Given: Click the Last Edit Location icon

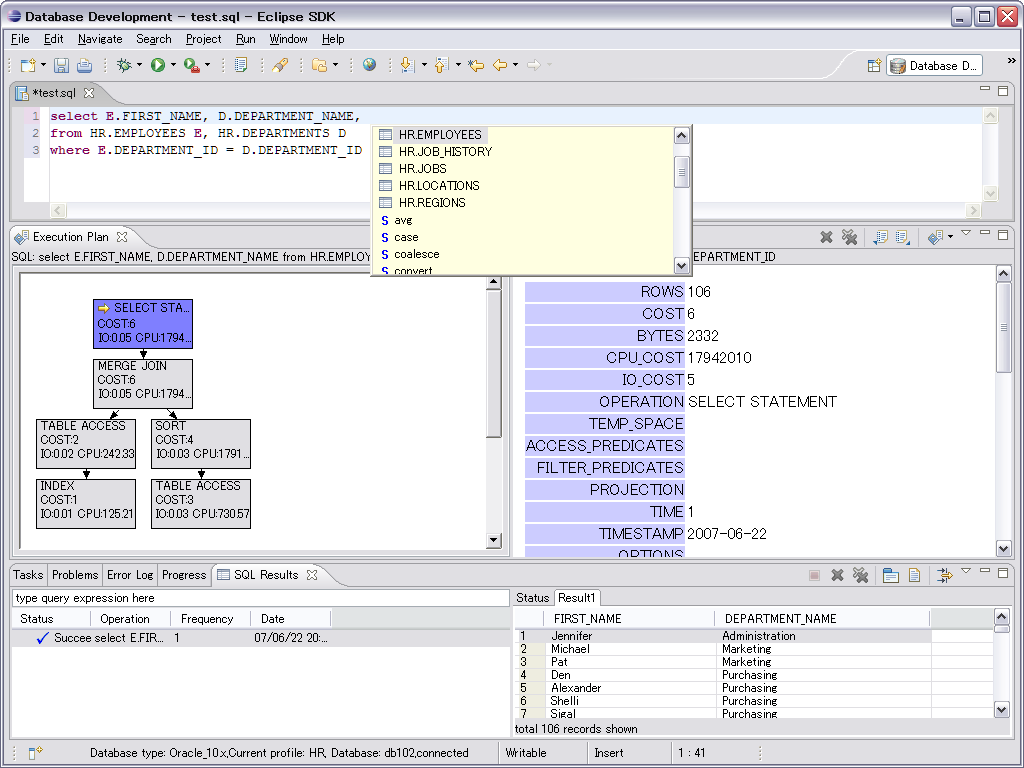Looking at the screenshot, I should (x=476, y=65).
